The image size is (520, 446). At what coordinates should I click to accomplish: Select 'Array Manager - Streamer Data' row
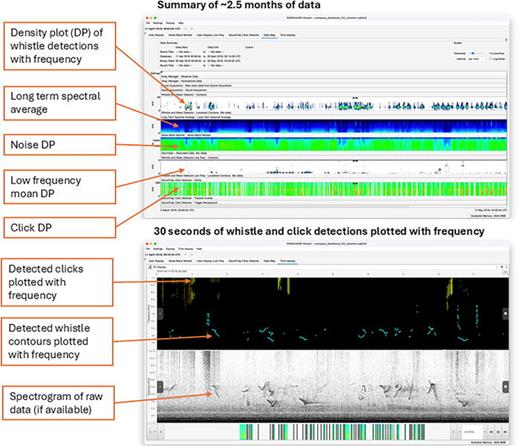334,77
